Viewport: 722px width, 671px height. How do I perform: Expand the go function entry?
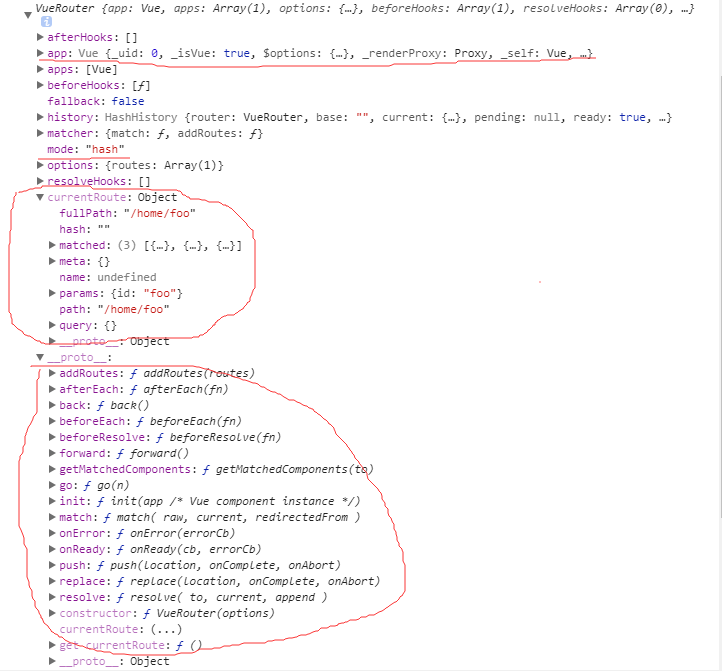(52, 485)
